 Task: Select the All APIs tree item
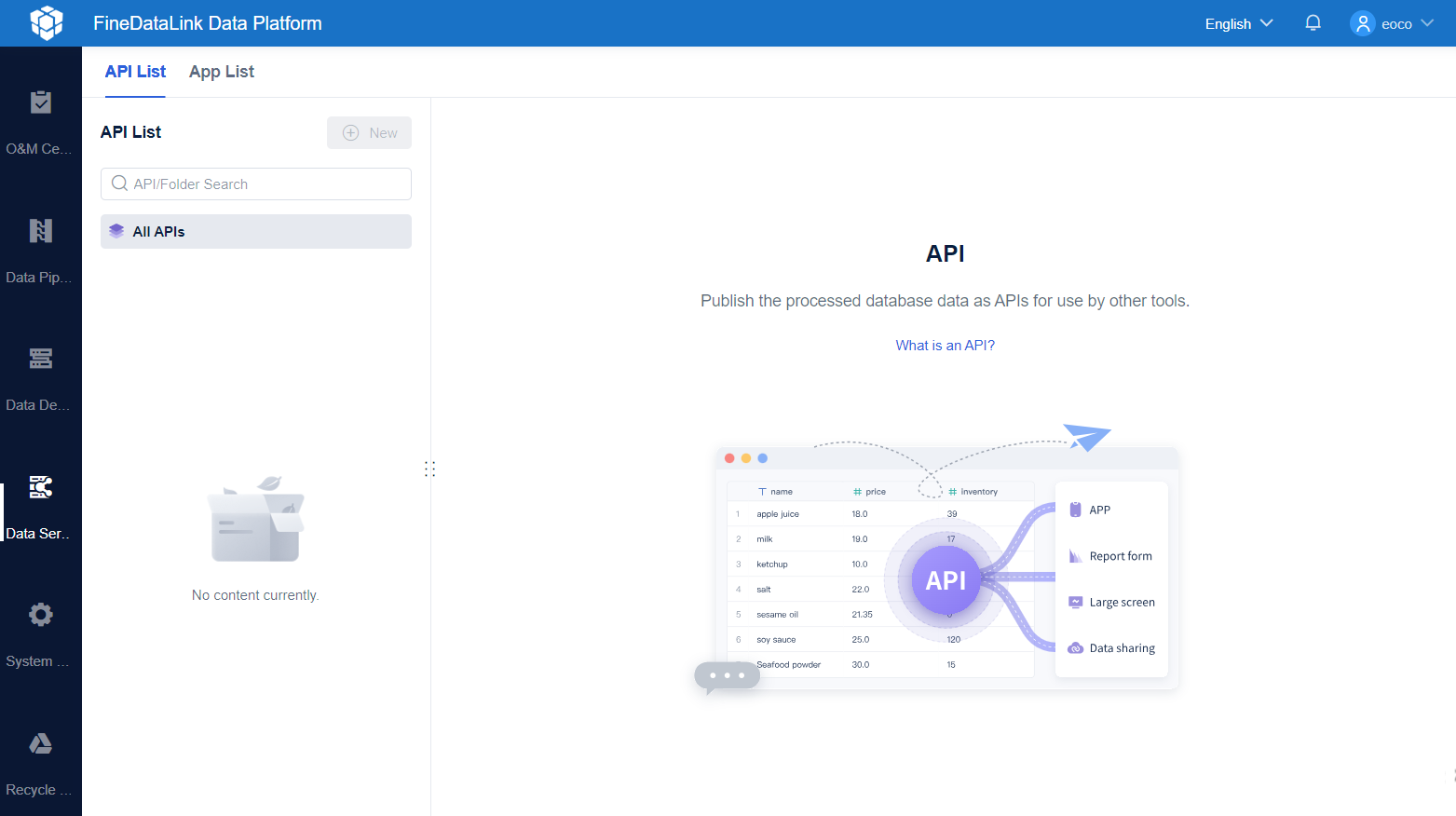(x=256, y=231)
